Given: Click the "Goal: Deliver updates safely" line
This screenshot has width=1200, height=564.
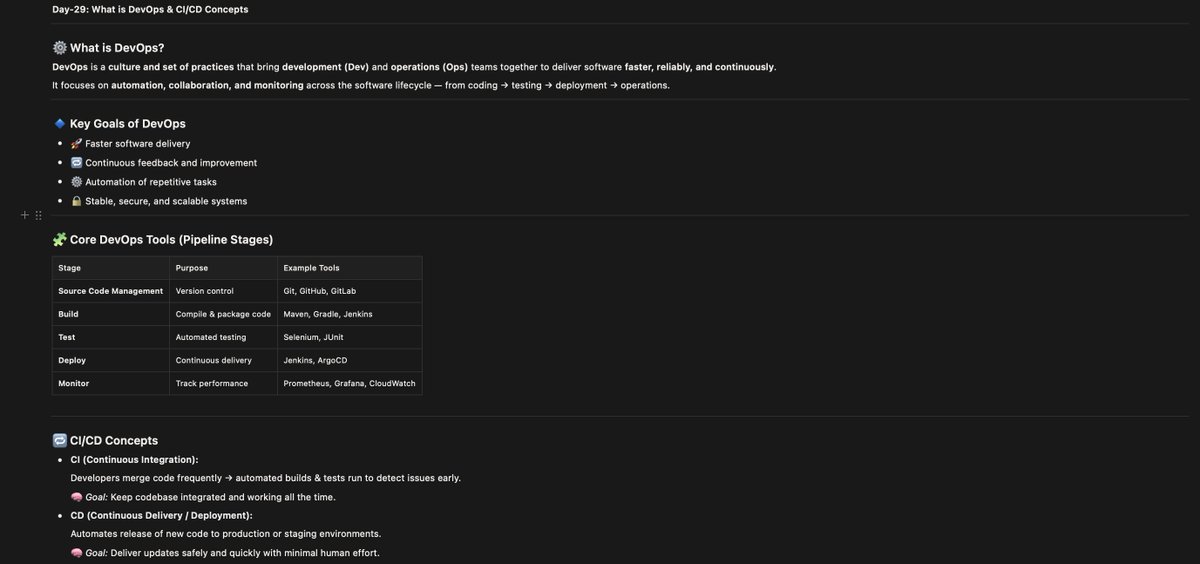Looking at the screenshot, I should [x=225, y=553].
